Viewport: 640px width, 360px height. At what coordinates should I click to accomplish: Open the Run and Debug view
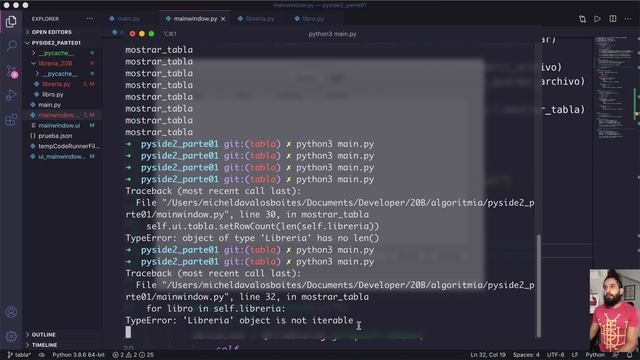click(11, 95)
